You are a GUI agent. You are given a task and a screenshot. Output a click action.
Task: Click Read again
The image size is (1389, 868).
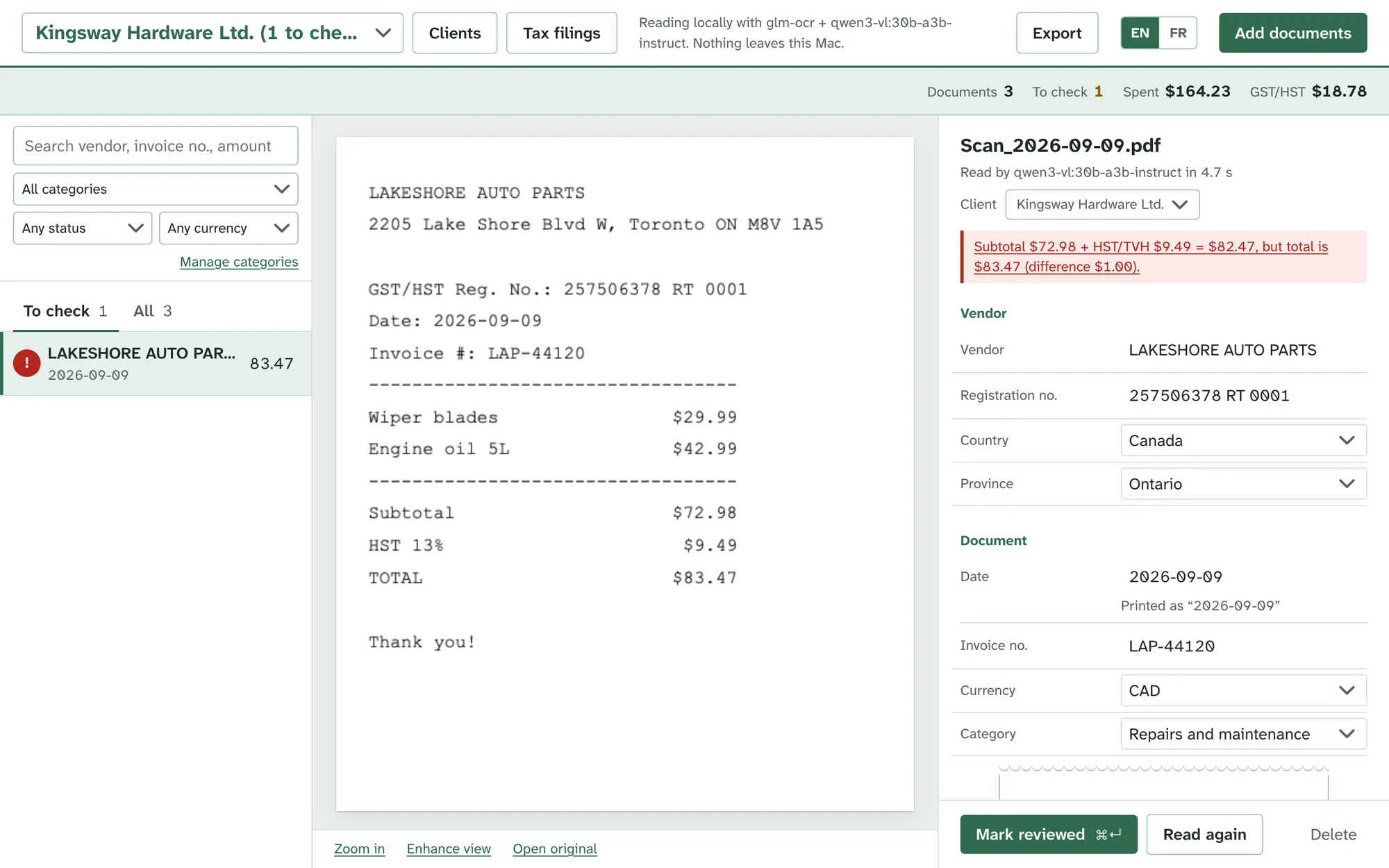(1204, 834)
